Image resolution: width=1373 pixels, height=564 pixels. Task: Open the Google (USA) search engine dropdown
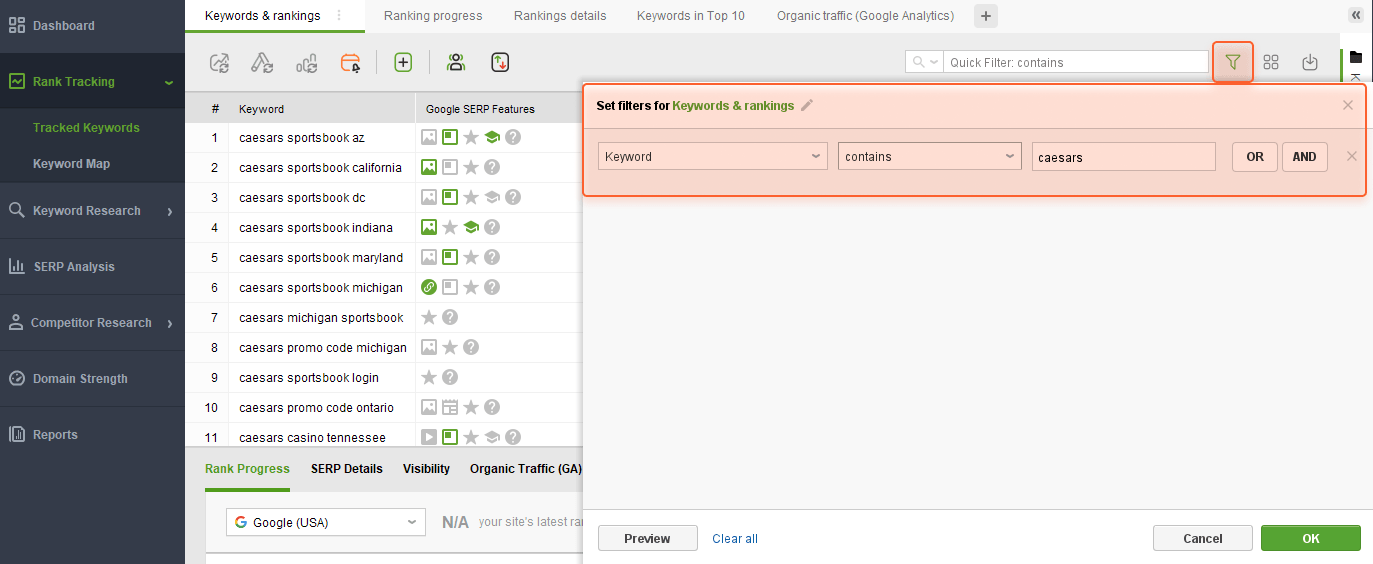327,522
